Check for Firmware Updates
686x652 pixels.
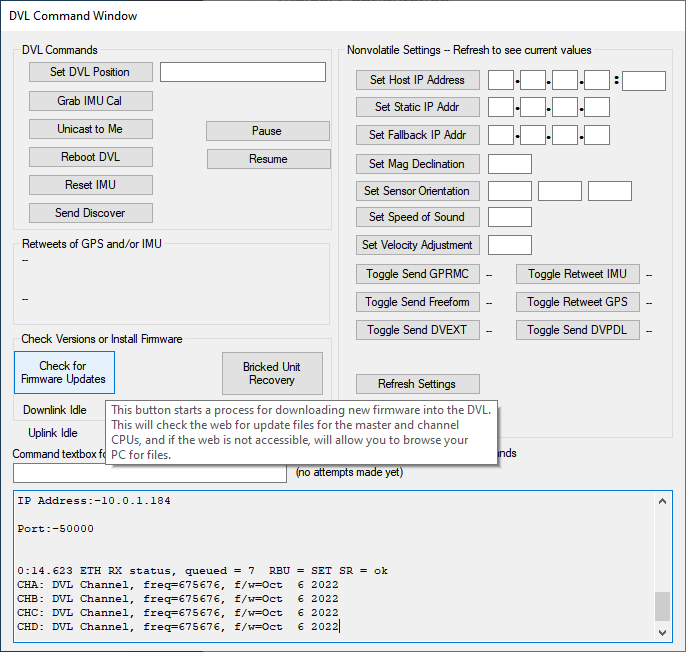(63, 373)
